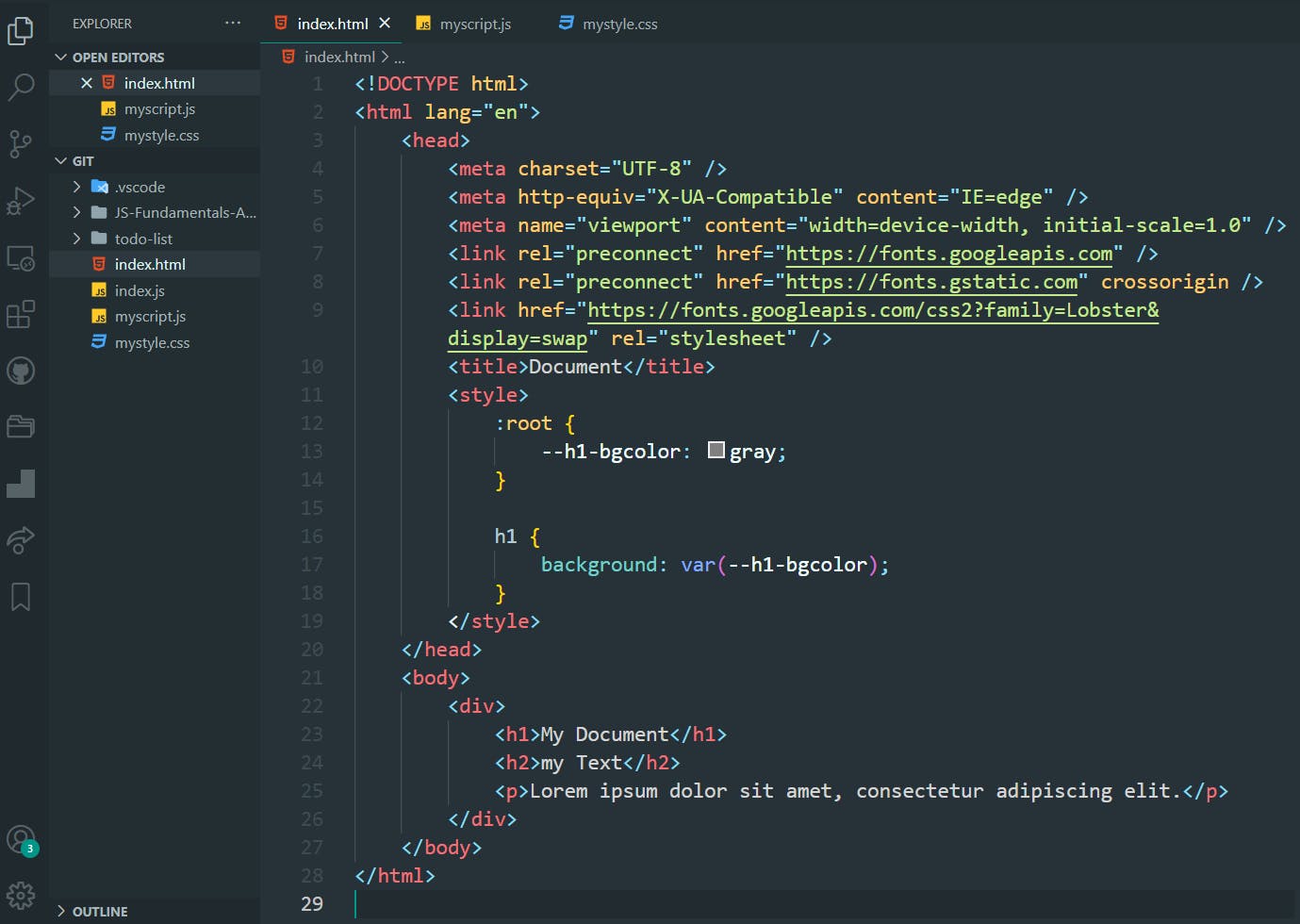
Task: Click the Lobster font stylesheet URL
Action: [x=873, y=310]
